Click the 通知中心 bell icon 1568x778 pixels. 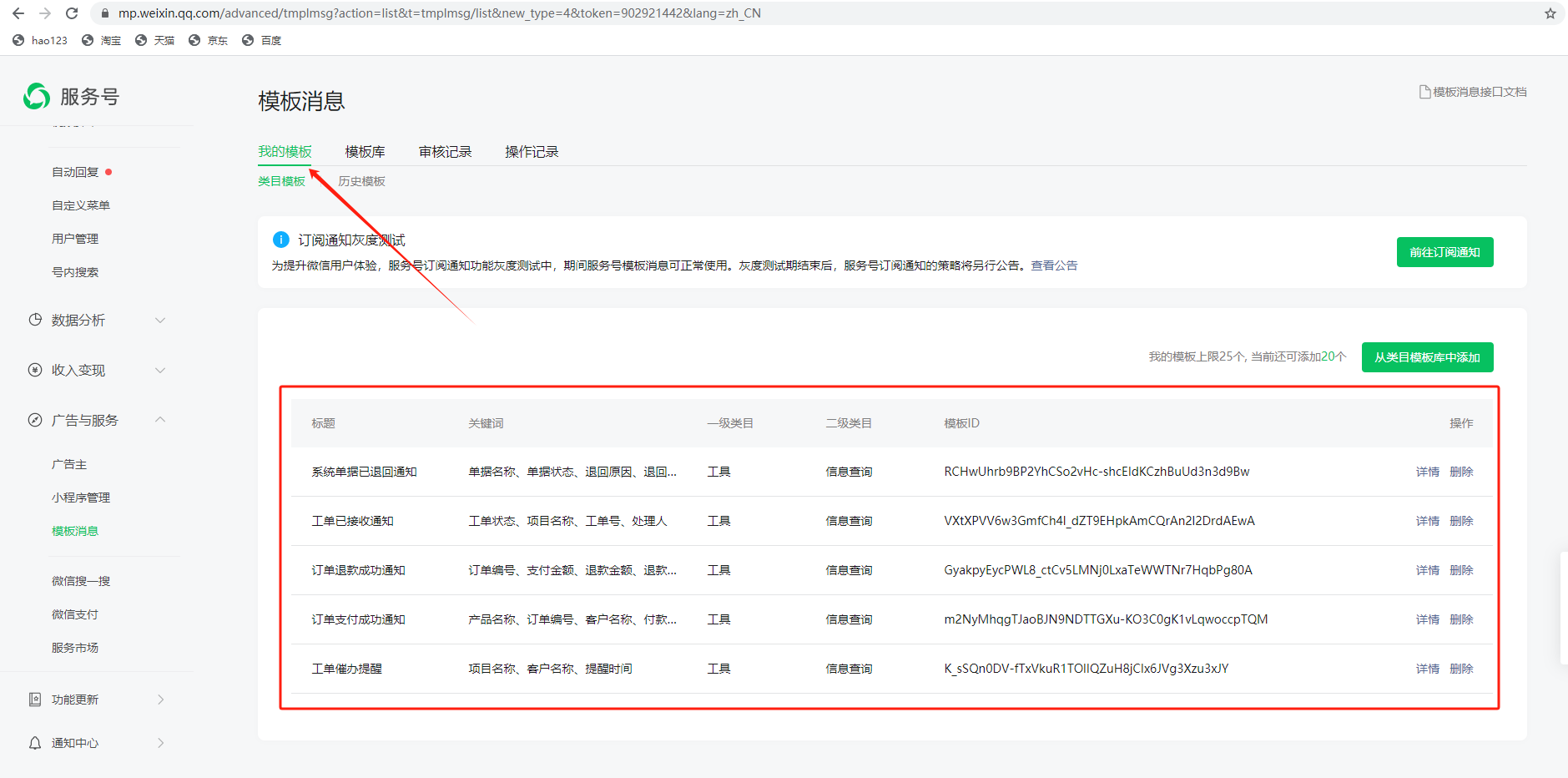(x=35, y=743)
